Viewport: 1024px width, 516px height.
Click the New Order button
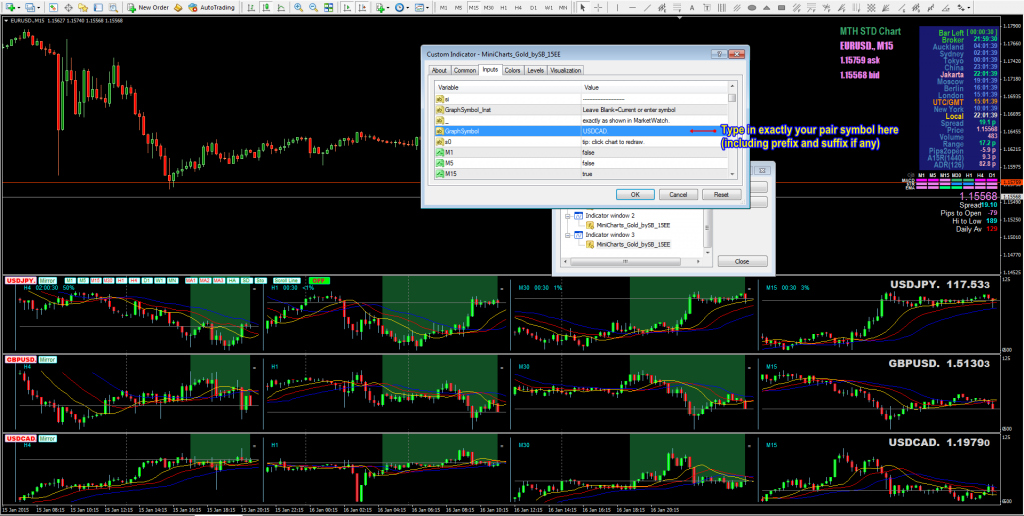tap(148, 8)
